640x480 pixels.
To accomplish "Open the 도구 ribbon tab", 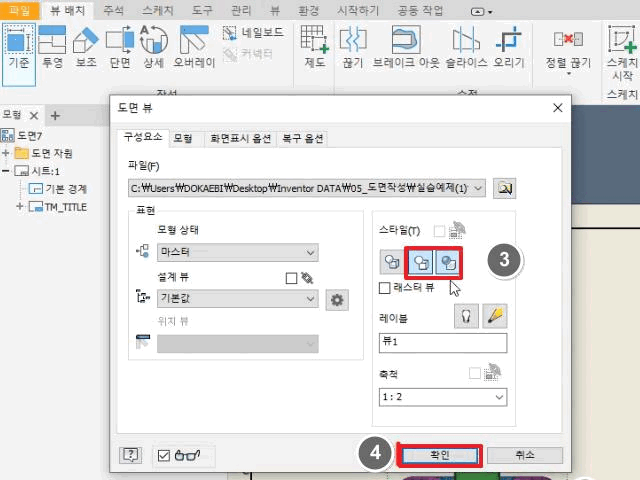I will coord(202,10).
